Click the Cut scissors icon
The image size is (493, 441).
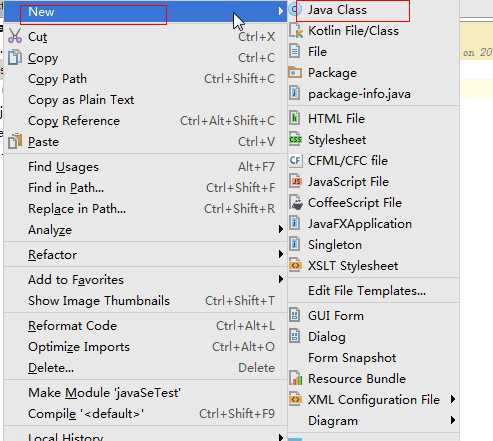[x=15, y=36]
